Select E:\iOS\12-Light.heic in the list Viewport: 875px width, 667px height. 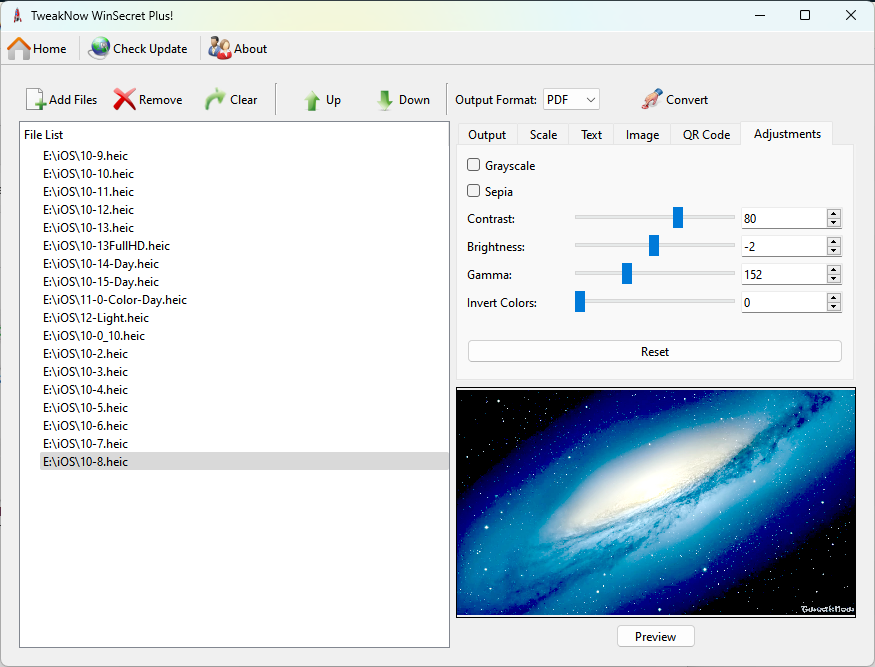[x=96, y=318]
